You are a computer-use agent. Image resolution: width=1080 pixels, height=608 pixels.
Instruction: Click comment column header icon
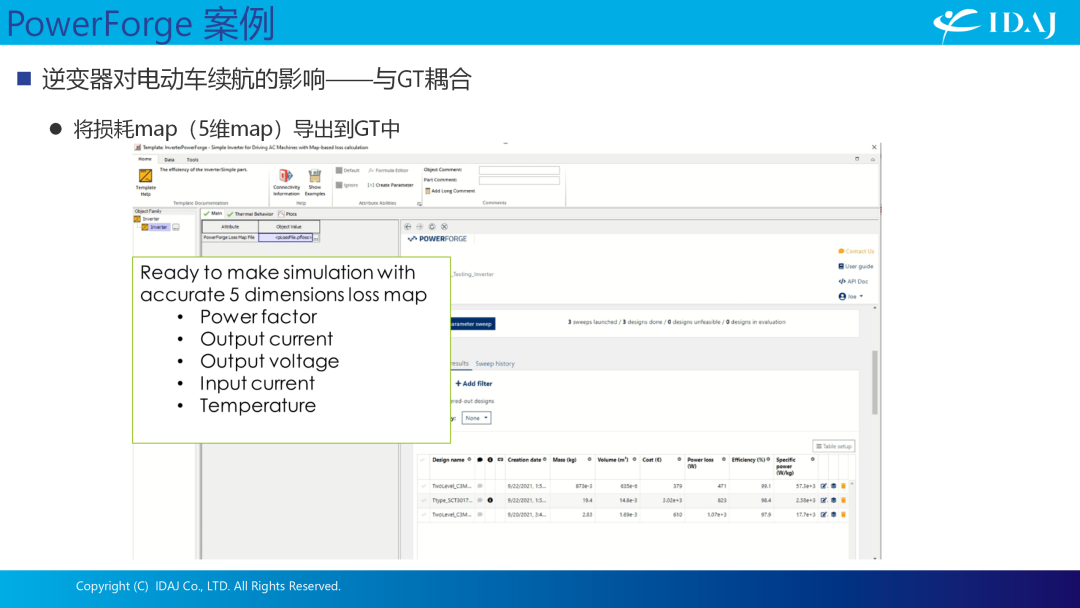(x=480, y=460)
